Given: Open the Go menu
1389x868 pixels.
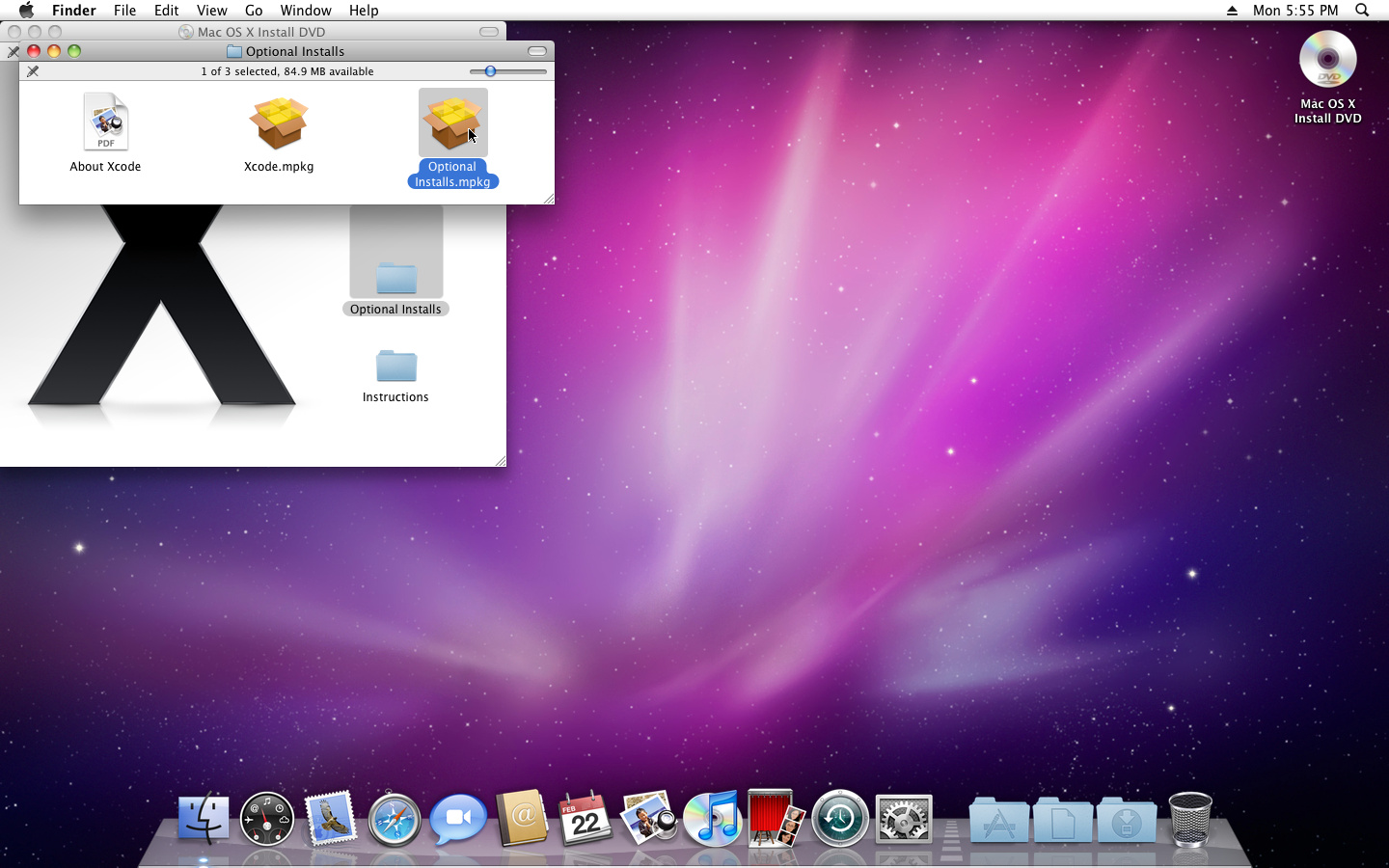Looking at the screenshot, I should [x=254, y=11].
